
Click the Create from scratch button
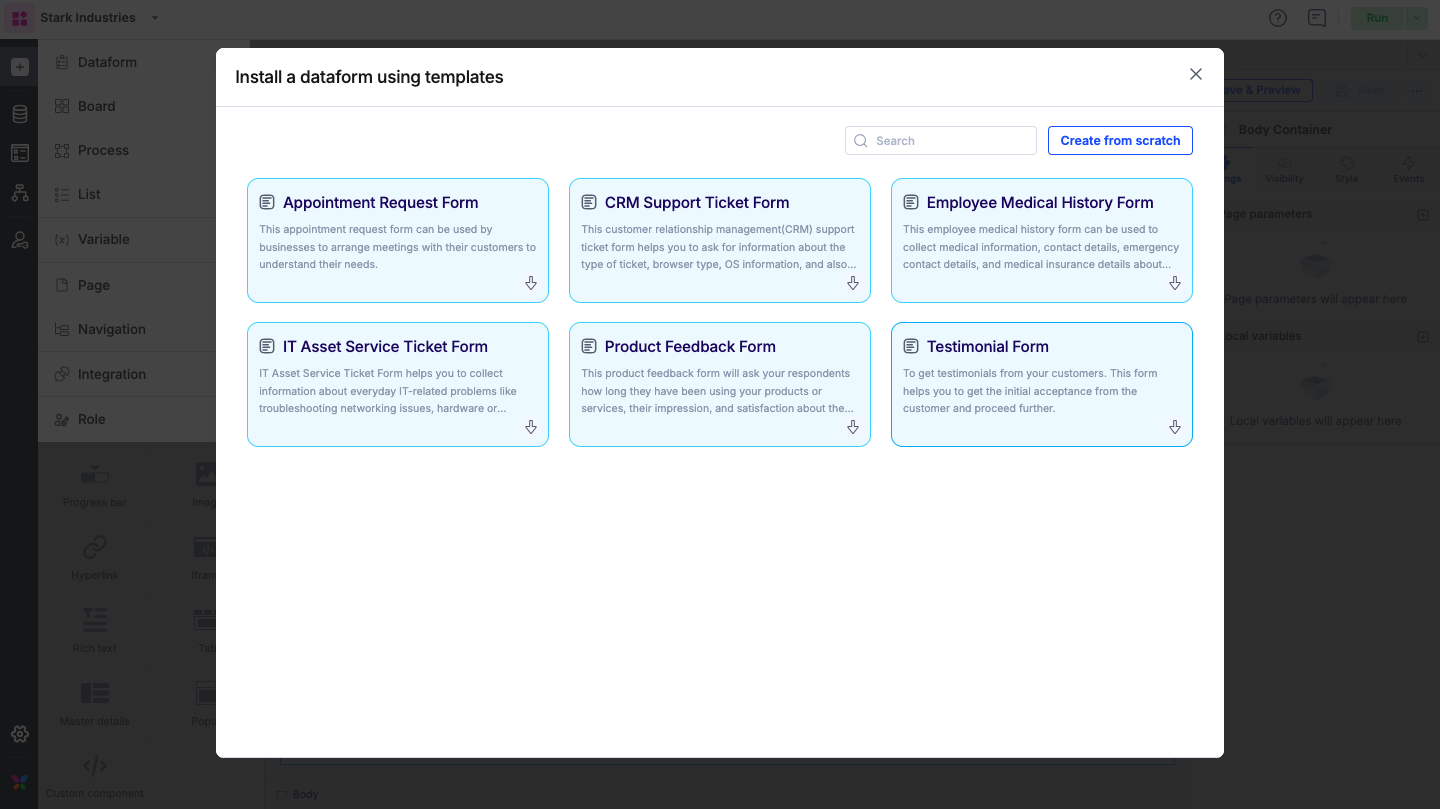(x=1120, y=141)
